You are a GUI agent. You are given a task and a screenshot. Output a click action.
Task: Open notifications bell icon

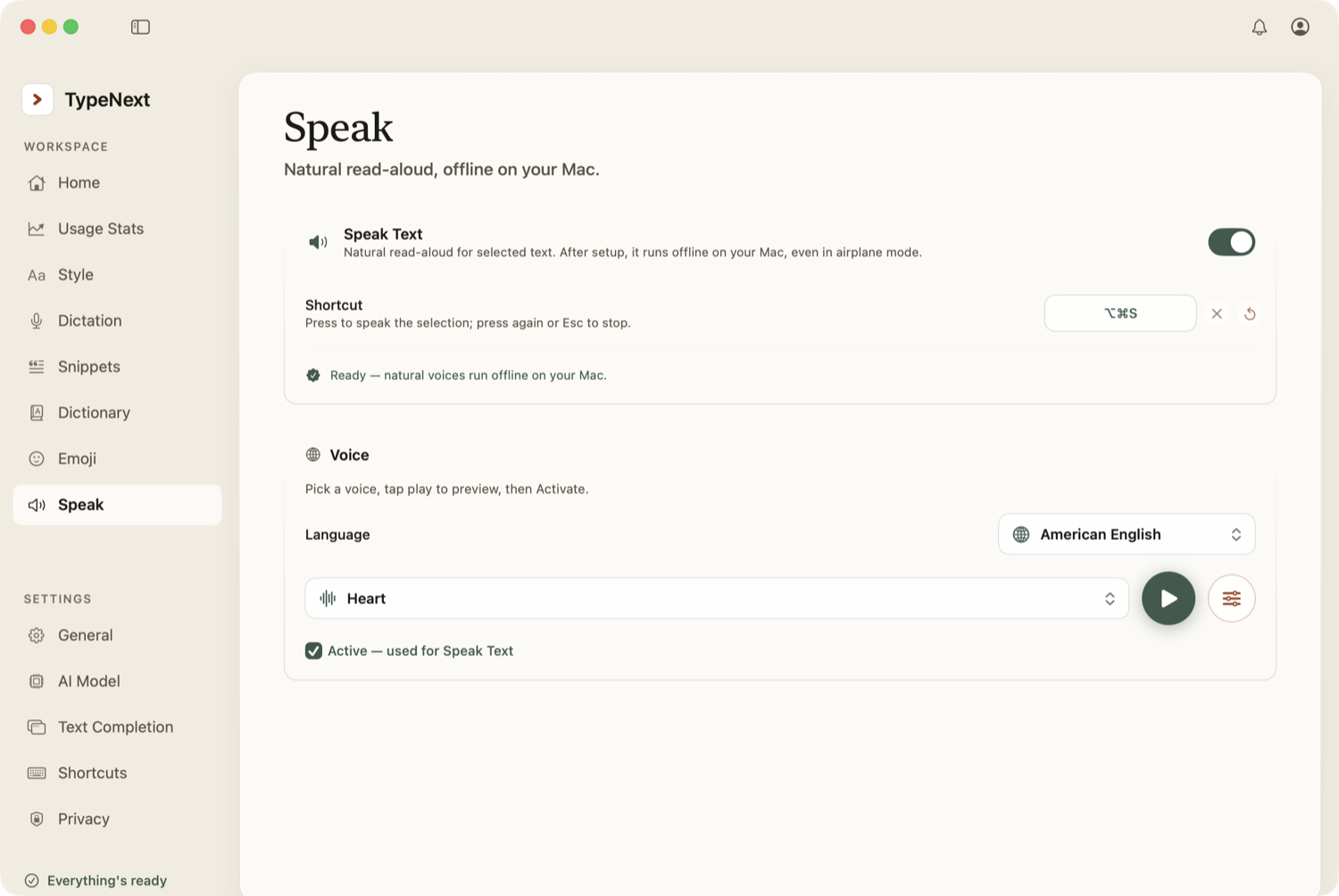pyautogui.click(x=1259, y=27)
